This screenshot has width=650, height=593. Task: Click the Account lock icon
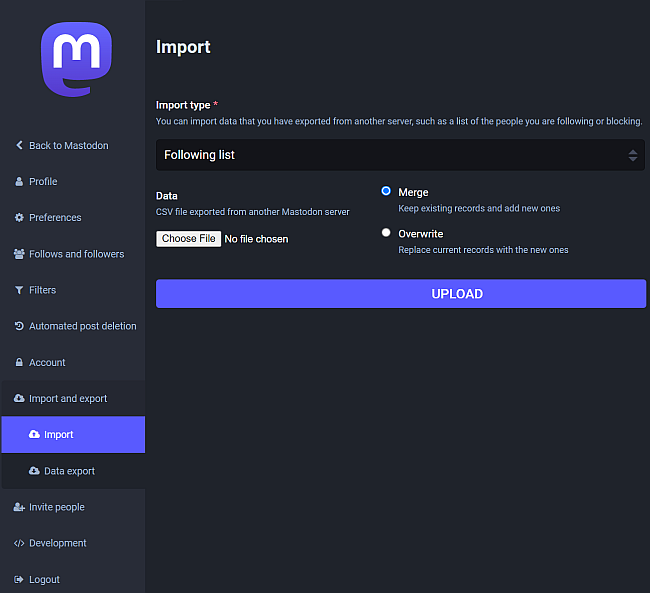click(19, 362)
